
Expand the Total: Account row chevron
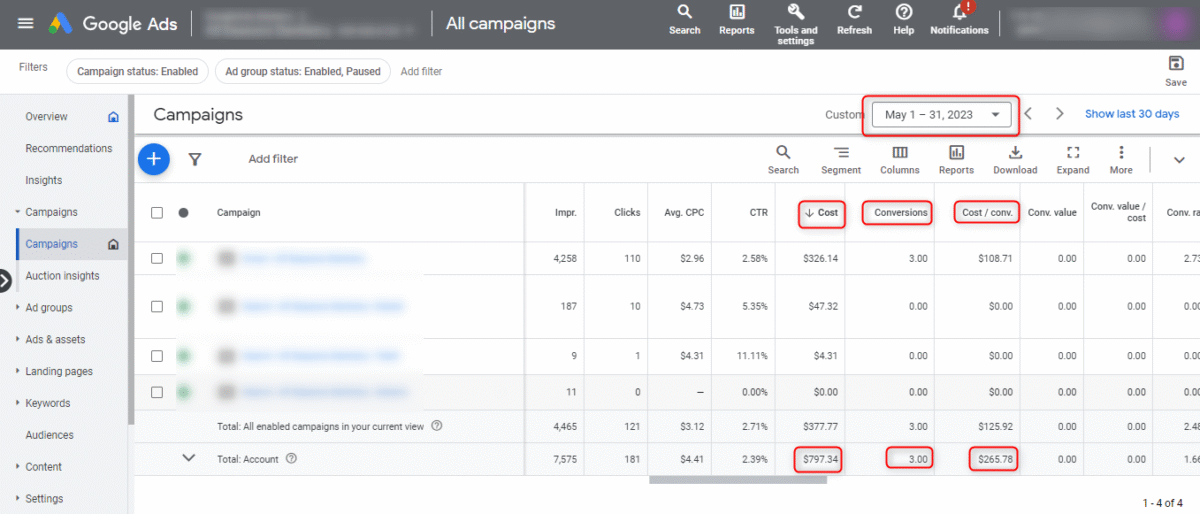(x=188, y=458)
